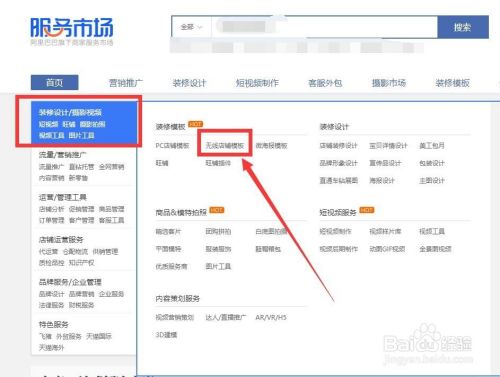This screenshot has width=500, height=377.
Task: Open 图片工具 link under 商品&模特拍照
Action: pyautogui.click(x=218, y=266)
